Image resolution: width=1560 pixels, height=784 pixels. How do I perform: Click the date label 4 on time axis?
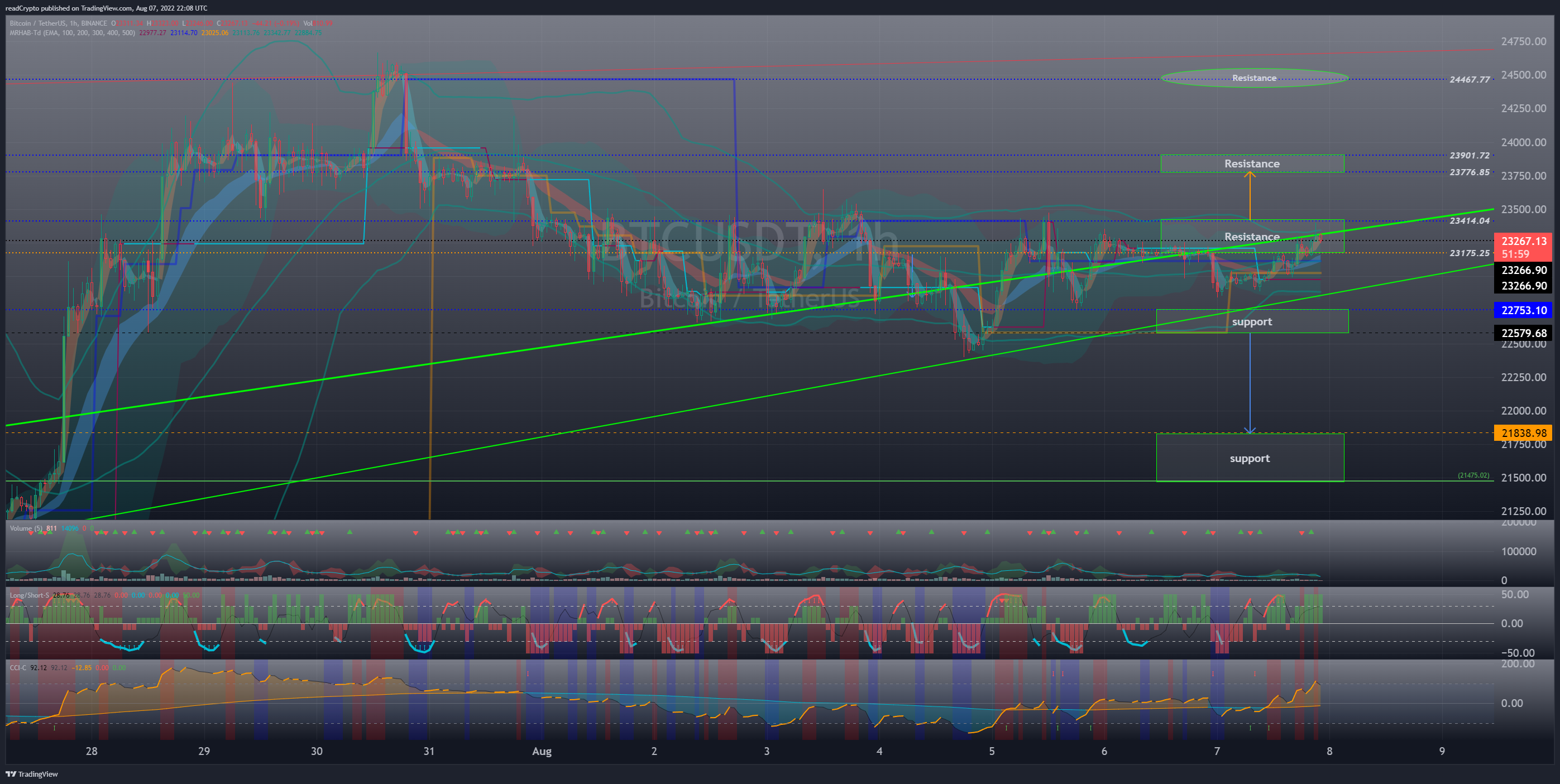tap(879, 751)
